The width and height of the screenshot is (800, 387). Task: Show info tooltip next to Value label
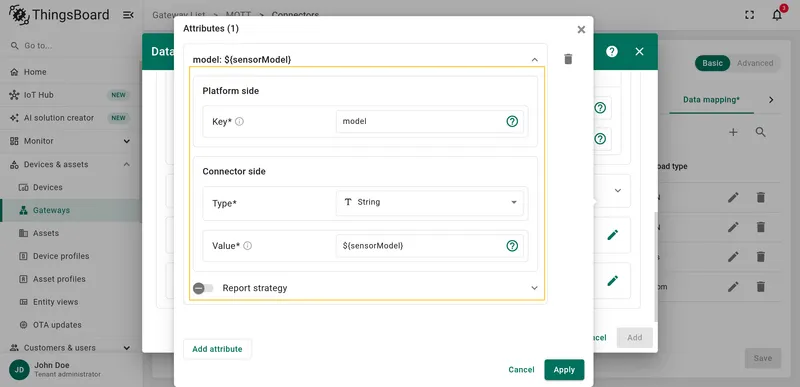coord(247,246)
